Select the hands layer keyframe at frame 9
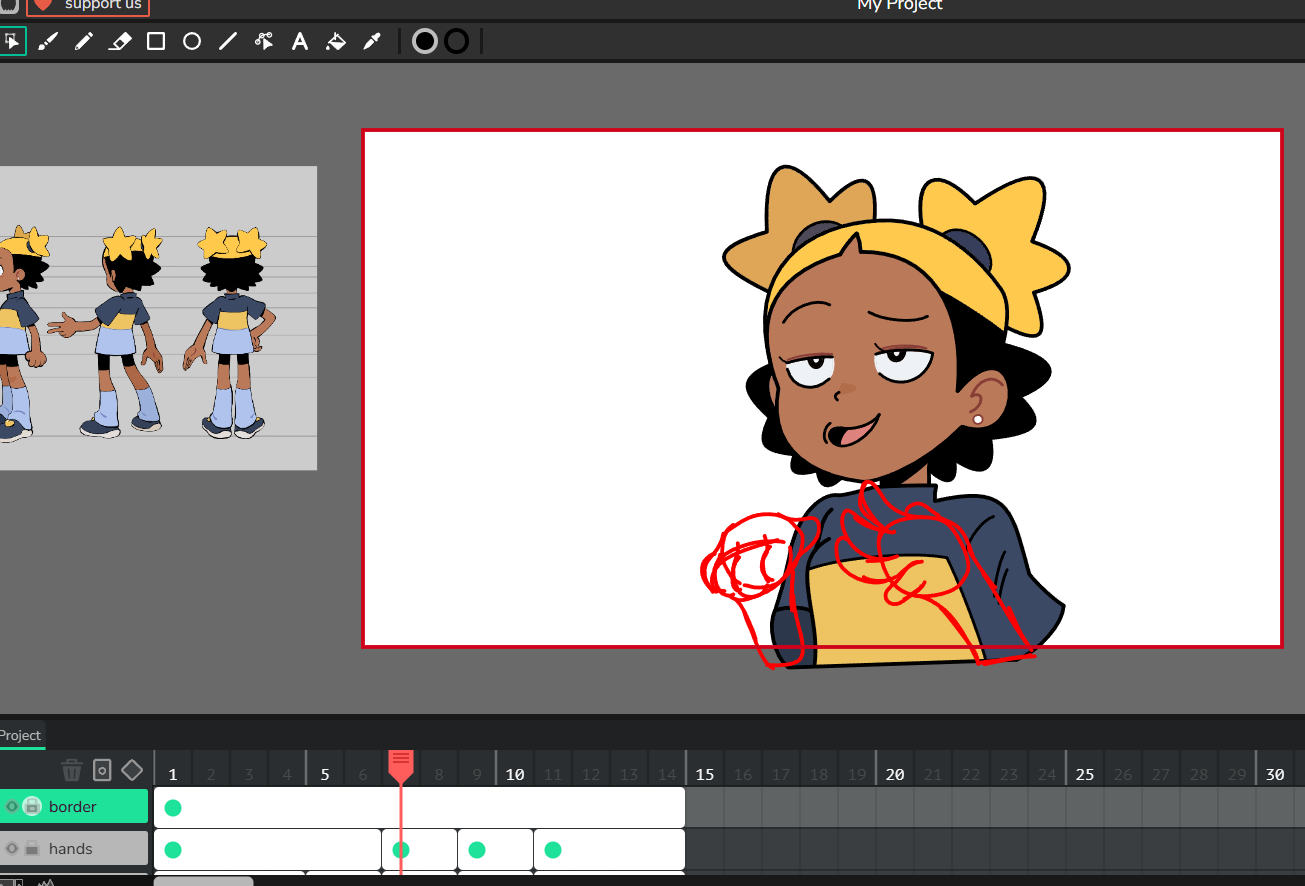1305x886 pixels. [477, 850]
